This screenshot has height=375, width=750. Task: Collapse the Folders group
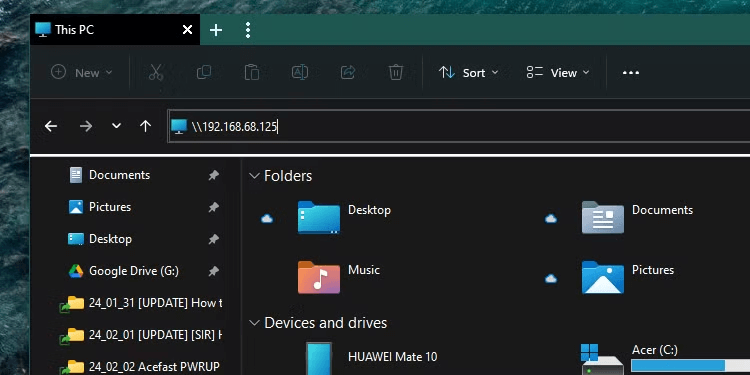coord(254,176)
